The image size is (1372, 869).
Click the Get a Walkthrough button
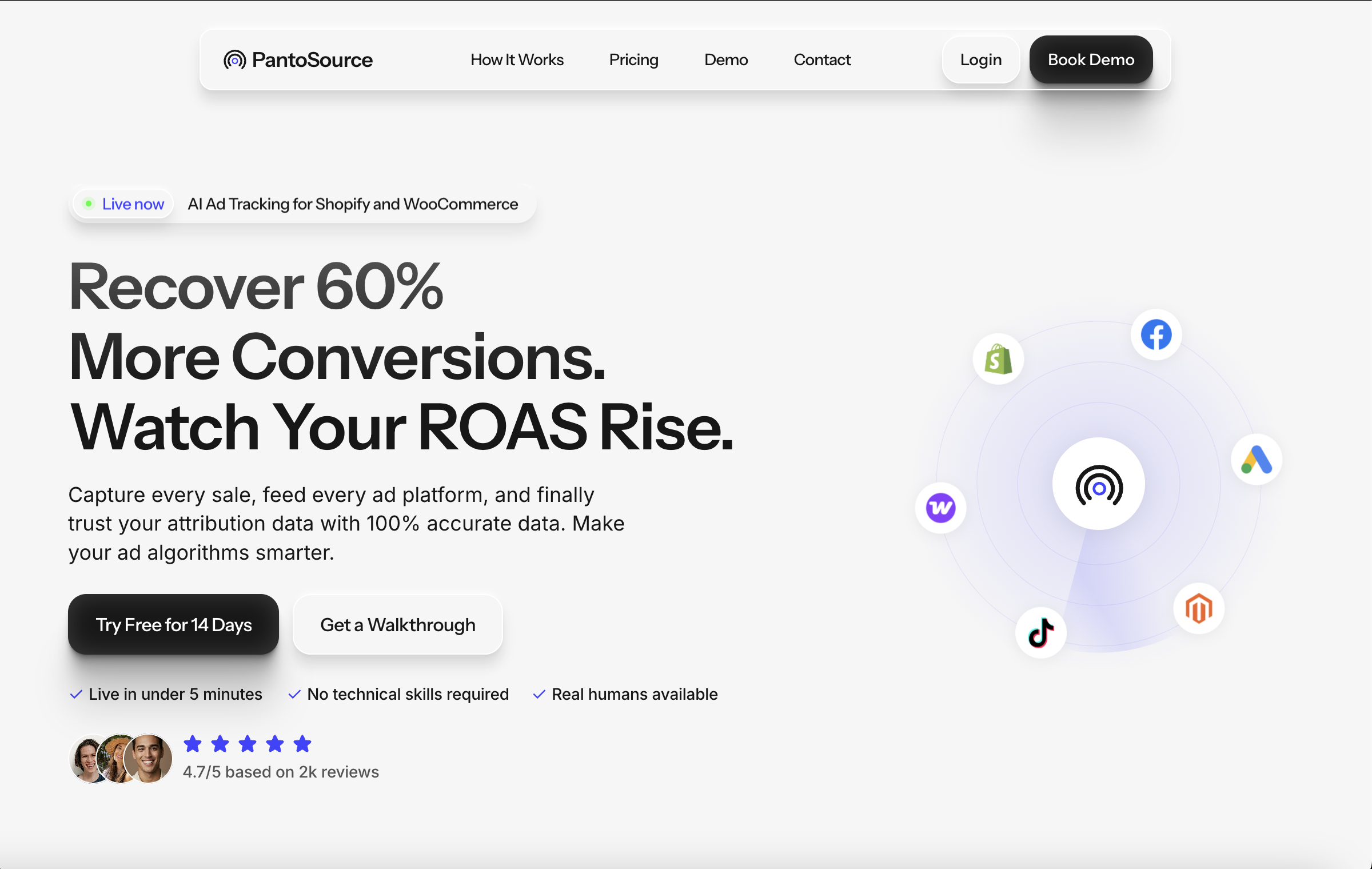click(397, 624)
